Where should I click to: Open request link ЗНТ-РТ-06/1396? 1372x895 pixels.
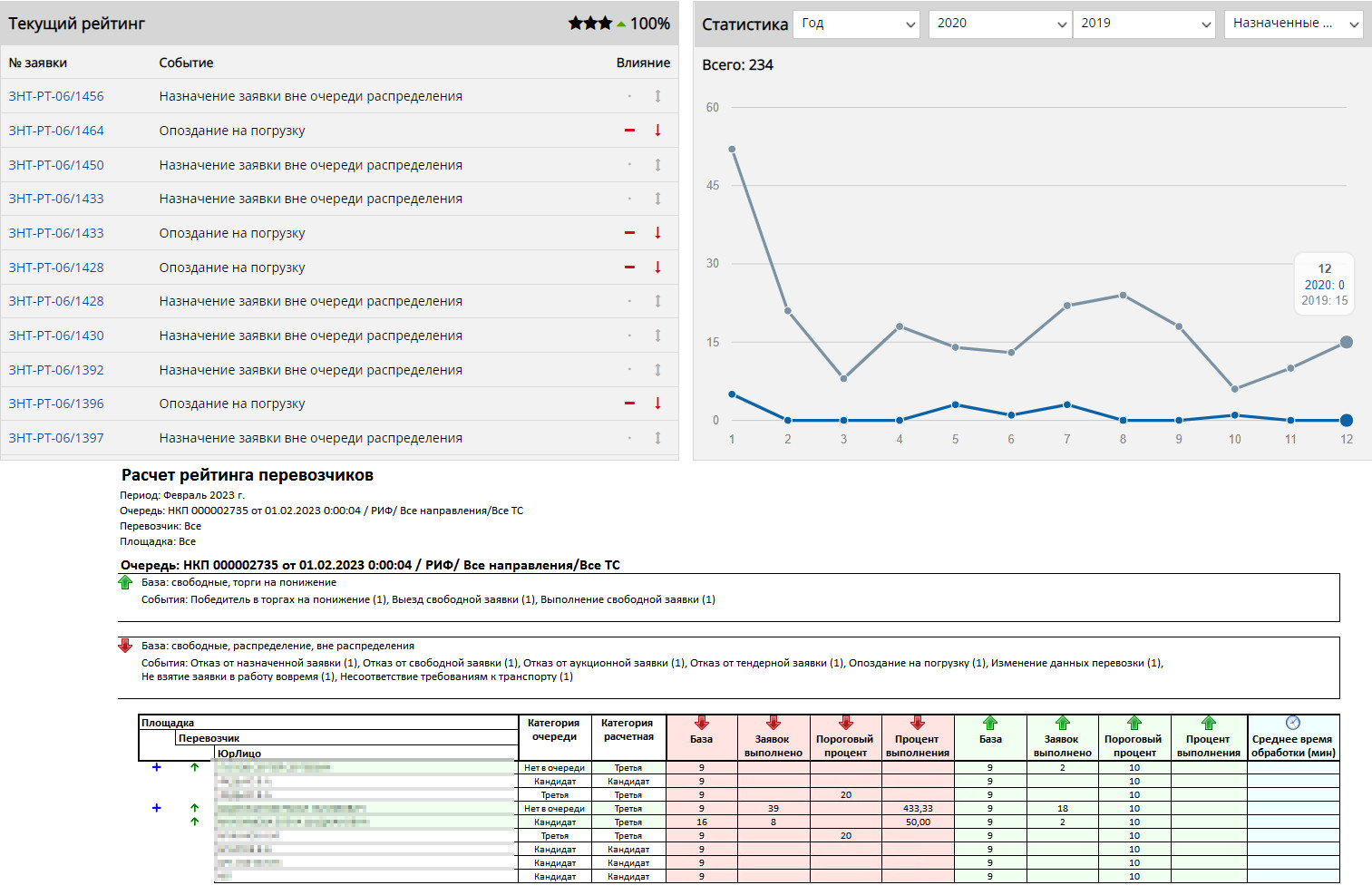(x=56, y=404)
